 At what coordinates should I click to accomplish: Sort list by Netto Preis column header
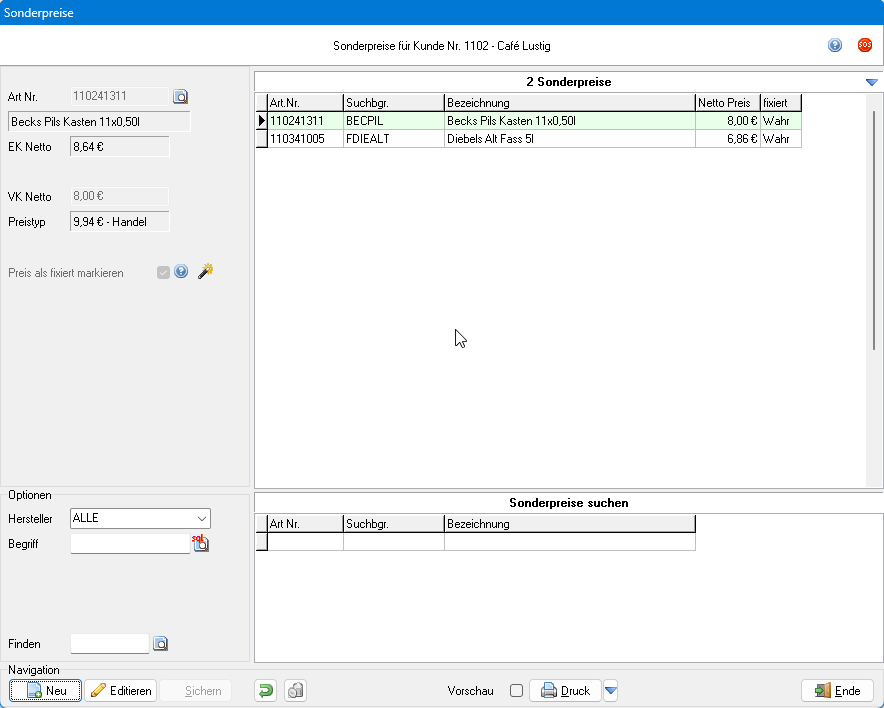[727, 103]
